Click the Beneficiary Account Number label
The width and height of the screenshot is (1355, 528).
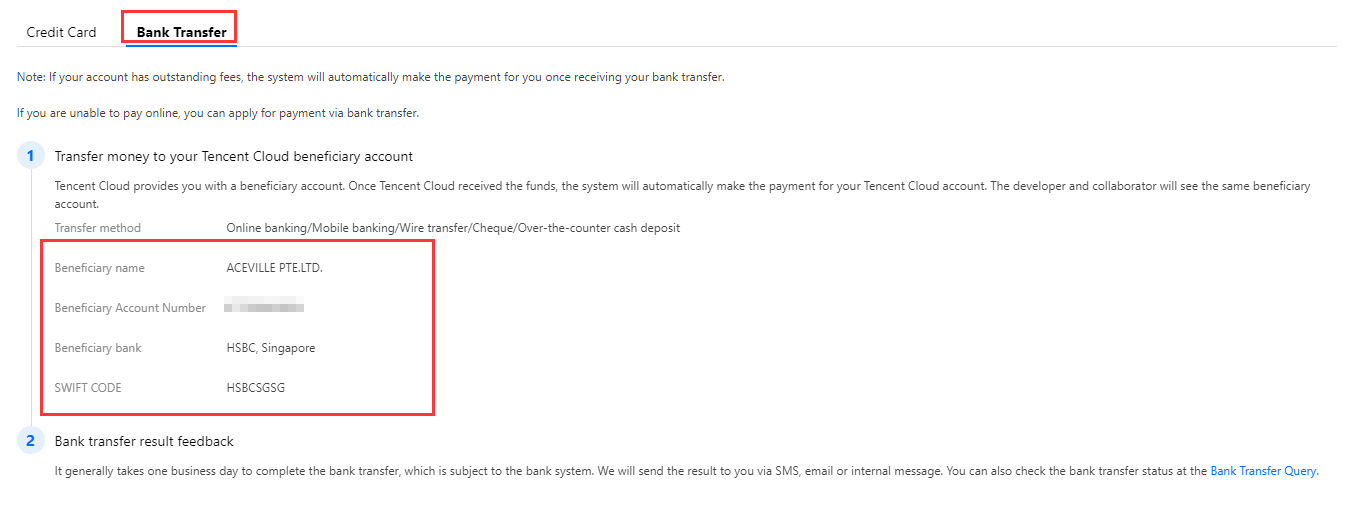click(x=130, y=308)
